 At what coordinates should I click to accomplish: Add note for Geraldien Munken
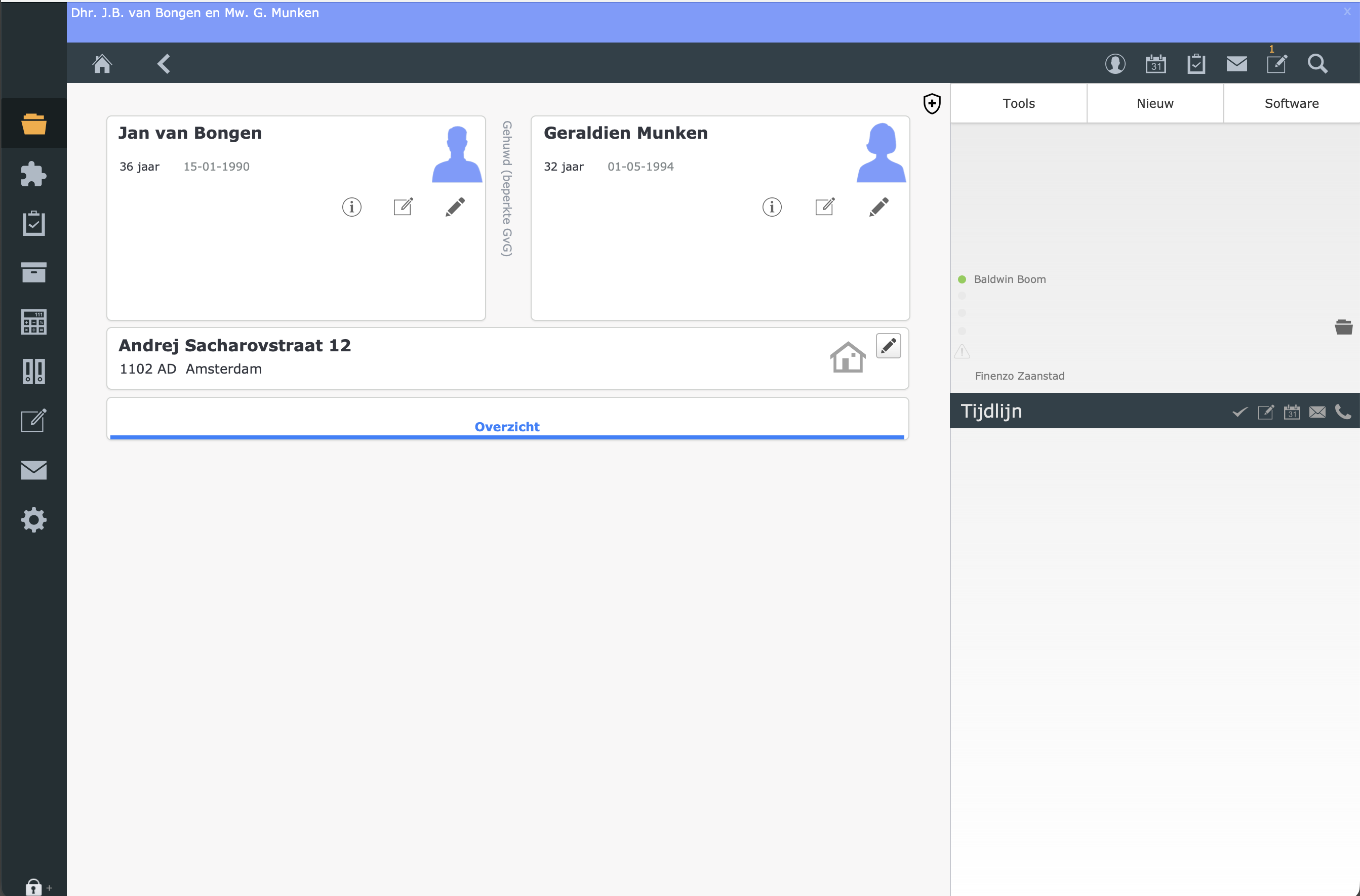(825, 207)
